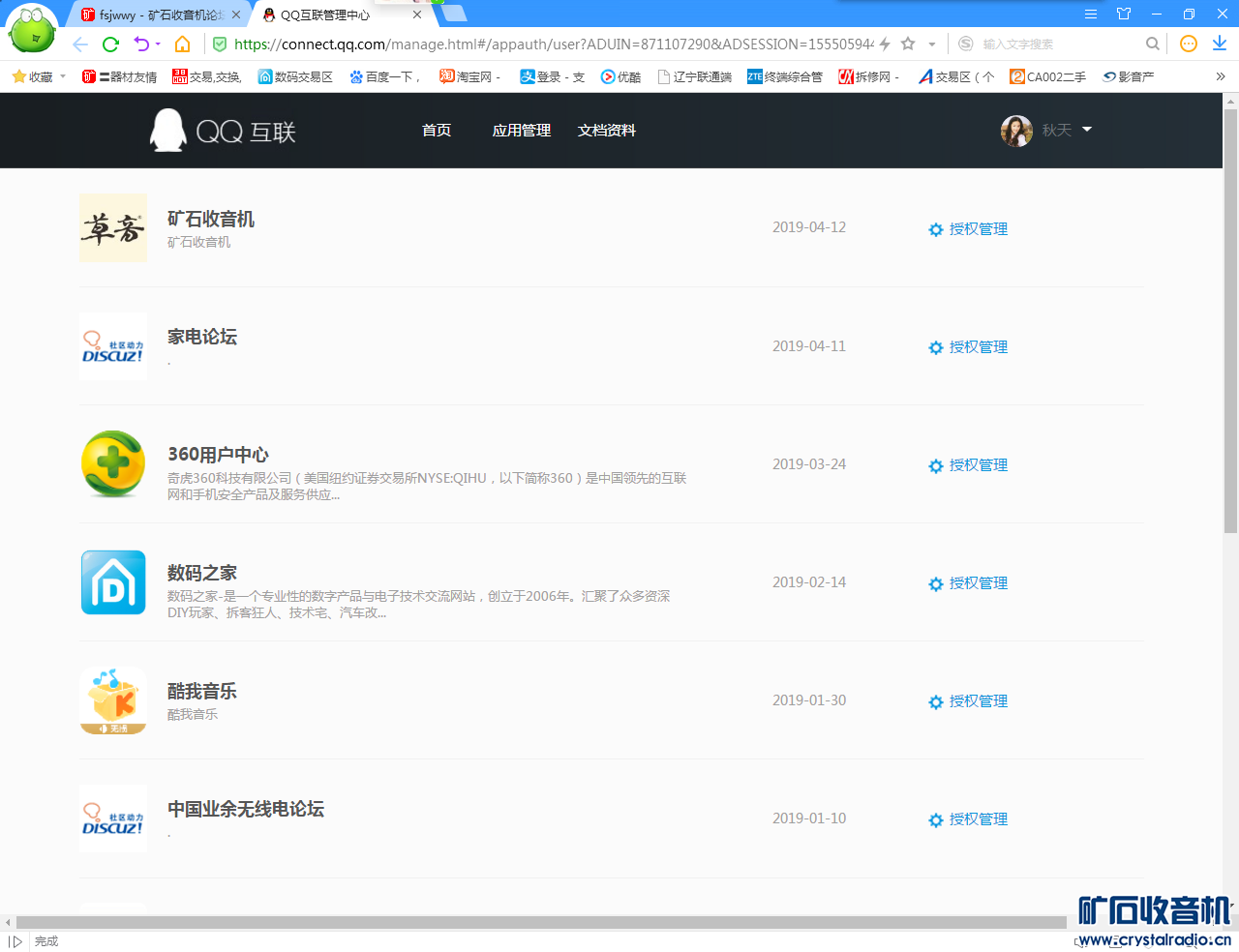
Task: Expand the 秋天 user account dropdown
Action: point(1087,130)
